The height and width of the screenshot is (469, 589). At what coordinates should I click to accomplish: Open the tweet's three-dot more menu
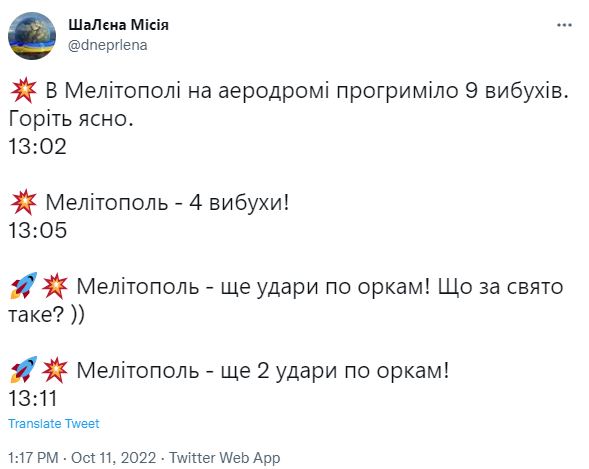564,26
